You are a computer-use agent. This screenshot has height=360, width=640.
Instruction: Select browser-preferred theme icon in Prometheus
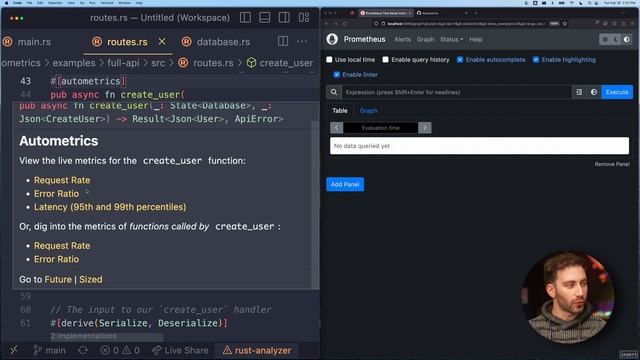click(627, 39)
